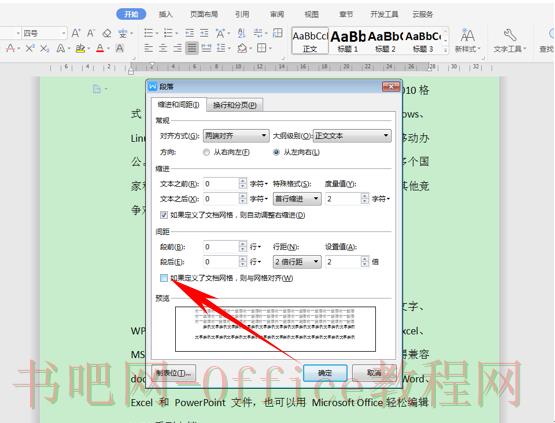555x423 pixels.
Task: Open the 特殊格式 first-line indent dropdown
Action: coord(297,199)
